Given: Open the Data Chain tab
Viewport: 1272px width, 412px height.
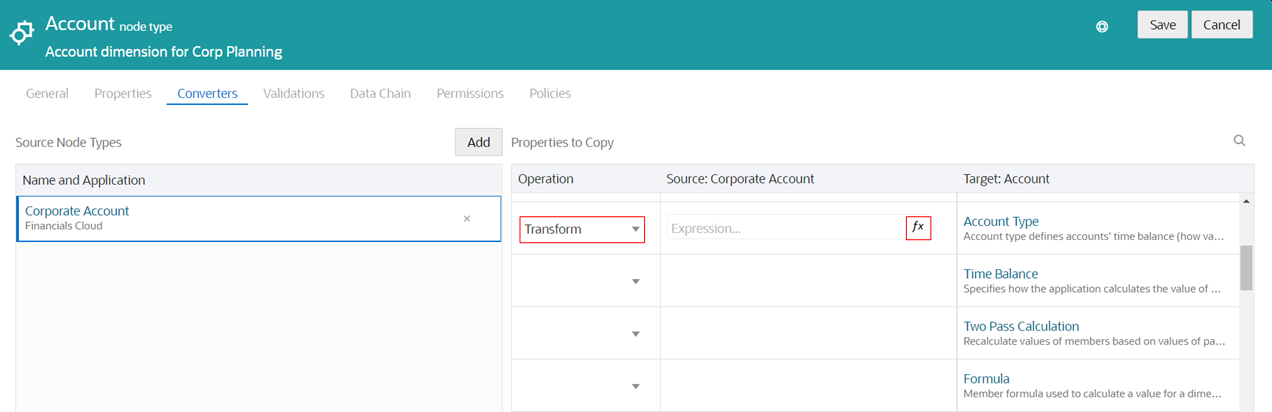Looking at the screenshot, I should coord(380,93).
